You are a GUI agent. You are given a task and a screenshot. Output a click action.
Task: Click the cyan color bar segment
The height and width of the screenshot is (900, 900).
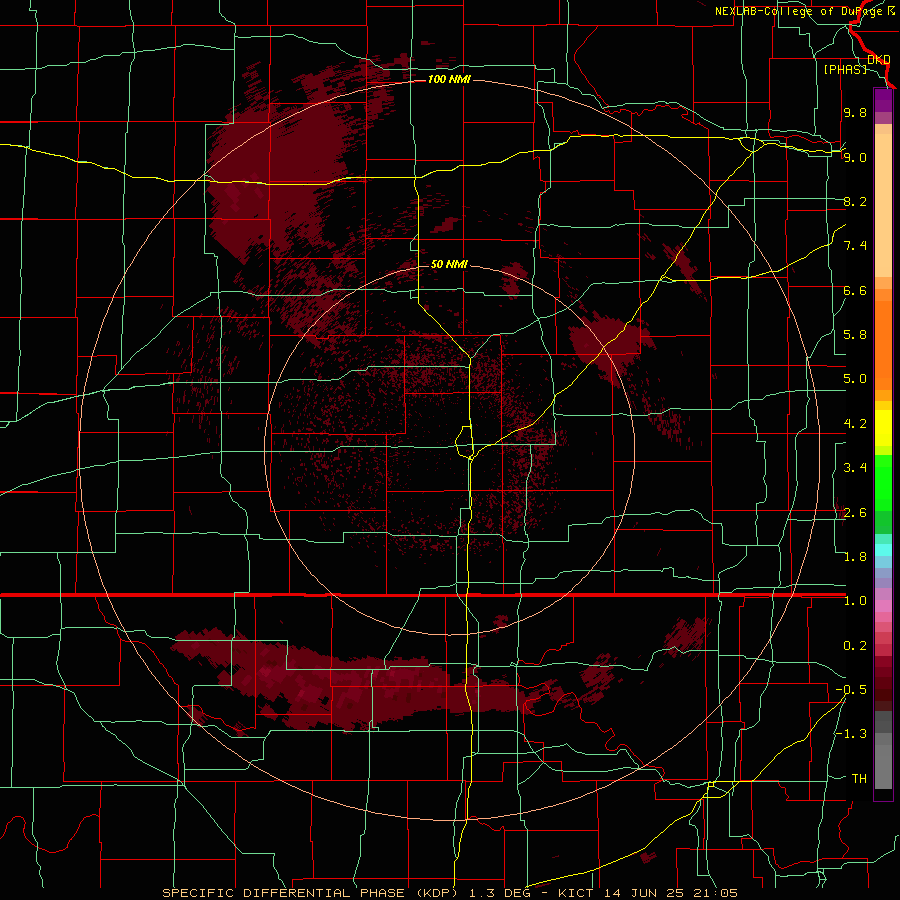click(x=883, y=550)
